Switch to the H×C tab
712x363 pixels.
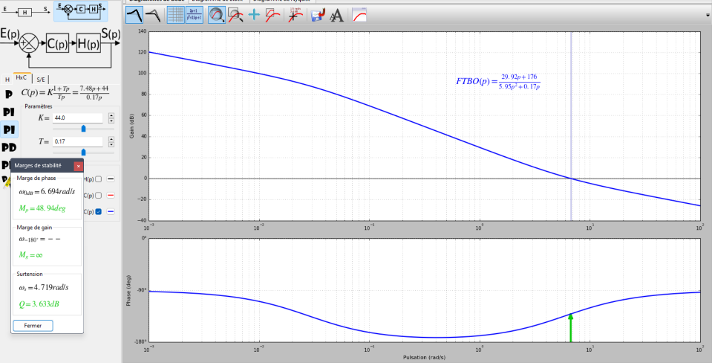click(x=21, y=78)
